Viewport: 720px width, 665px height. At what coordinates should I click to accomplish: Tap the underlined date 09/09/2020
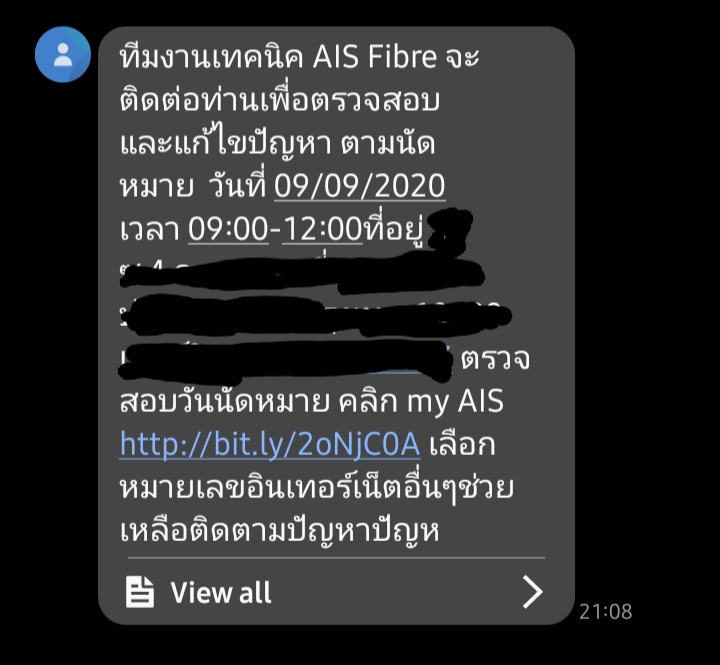(x=360, y=186)
